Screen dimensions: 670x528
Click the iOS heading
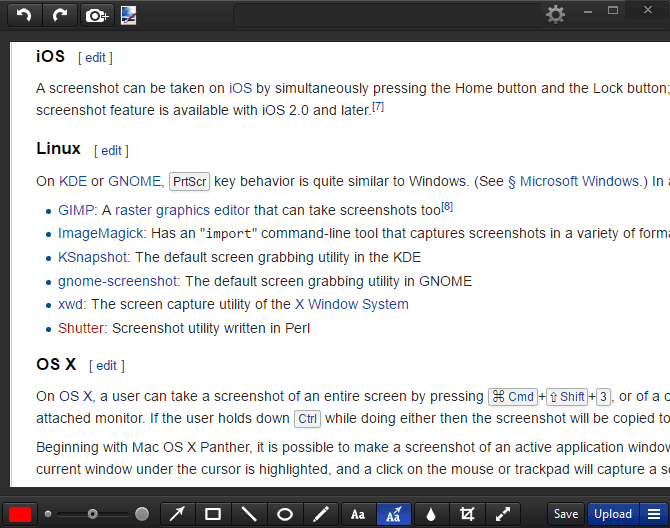coord(50,56)
